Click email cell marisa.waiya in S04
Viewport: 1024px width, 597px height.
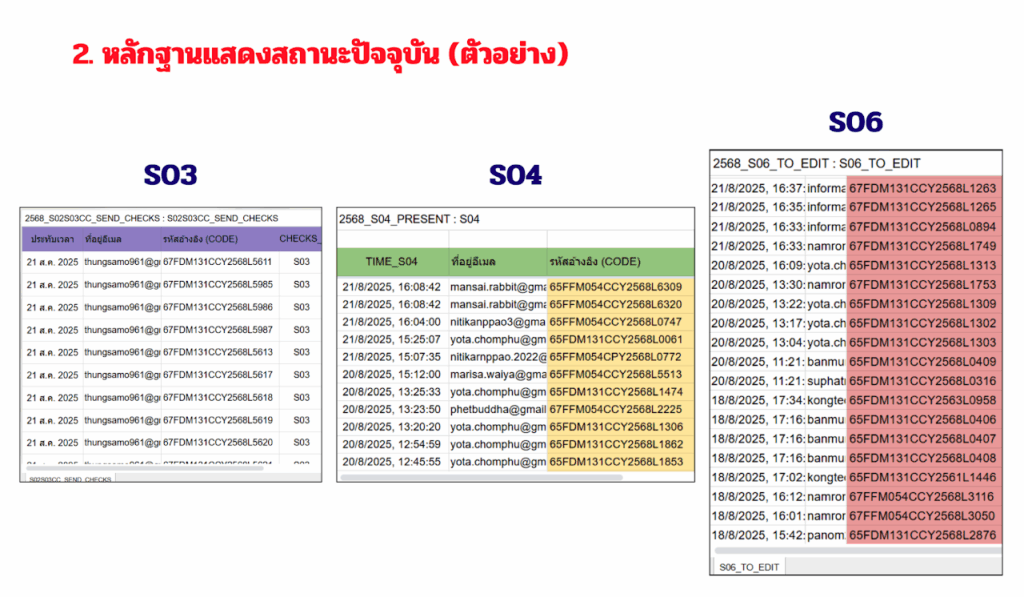[497, 374]
